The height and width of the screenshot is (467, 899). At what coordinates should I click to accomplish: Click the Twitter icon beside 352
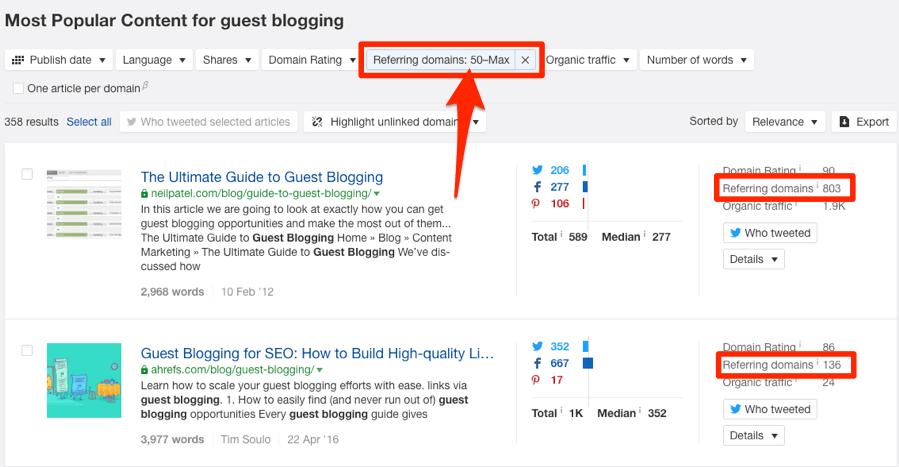tap(537, 347)
